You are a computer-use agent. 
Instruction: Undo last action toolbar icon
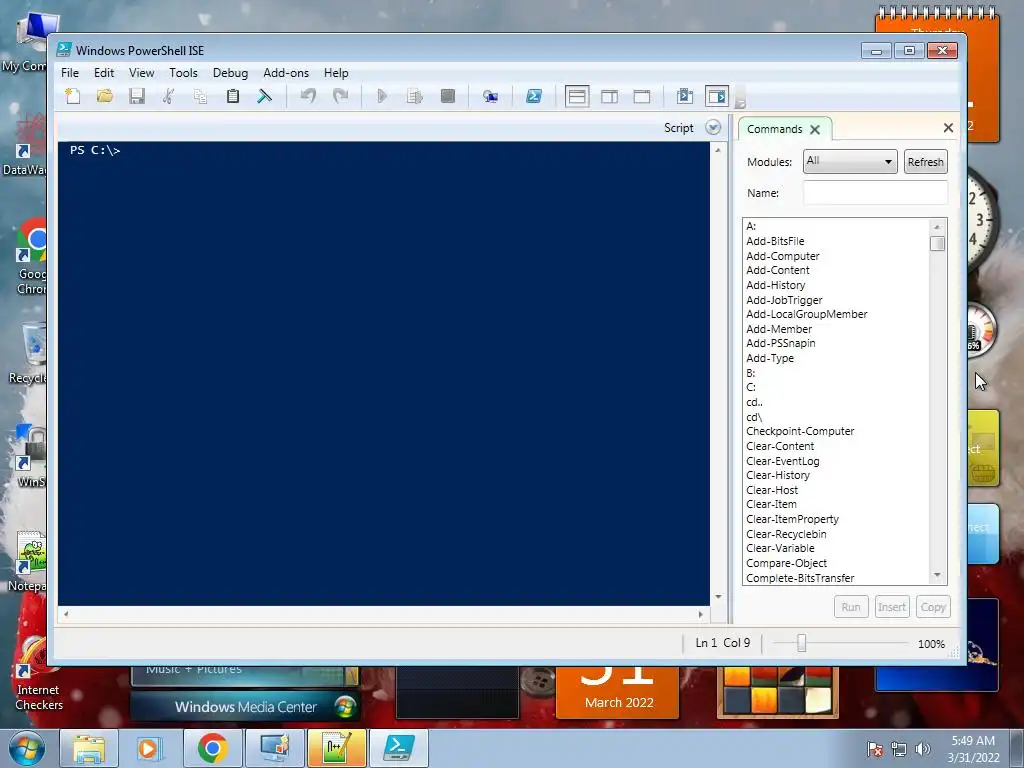point(308,97)
